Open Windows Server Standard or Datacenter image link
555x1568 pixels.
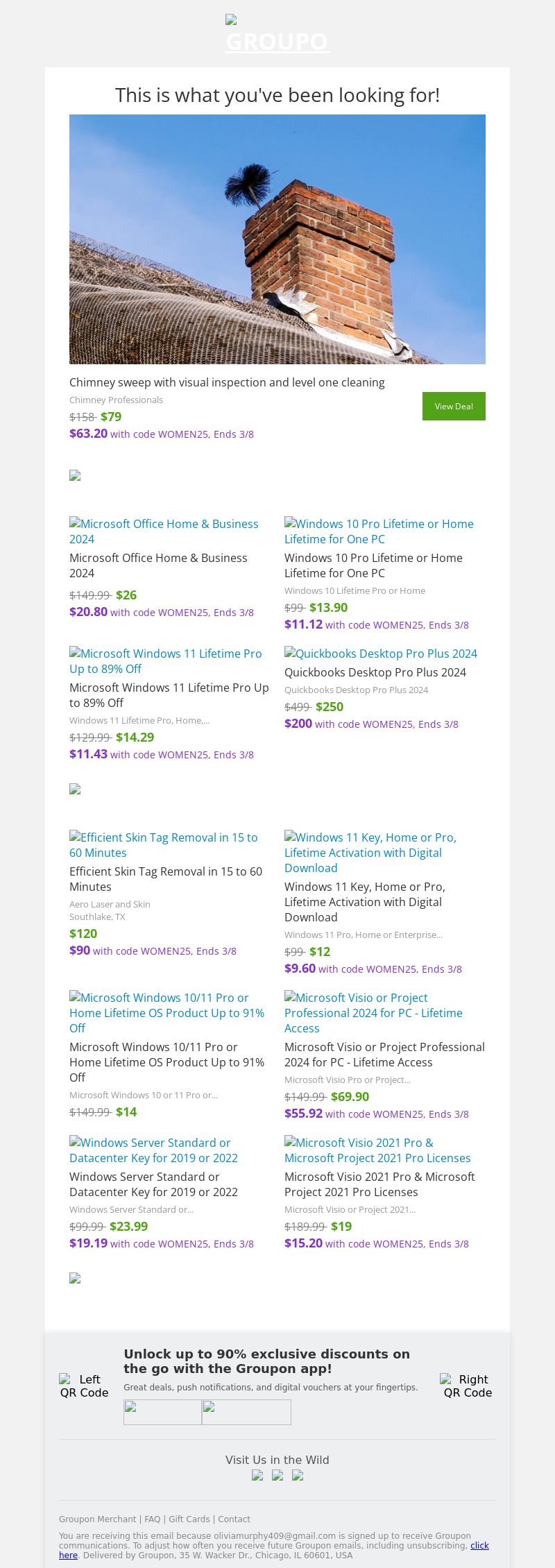tap(153, 1150)
